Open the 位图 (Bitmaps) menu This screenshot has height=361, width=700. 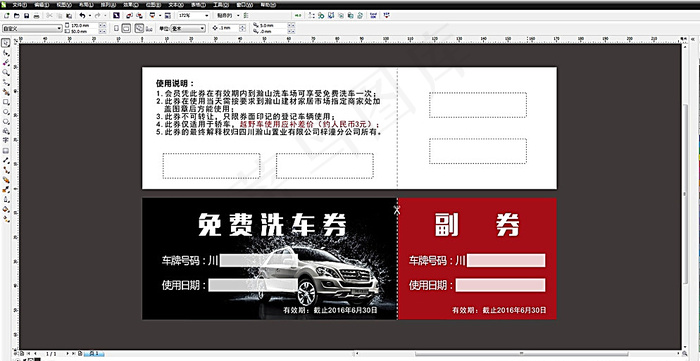click(x=153, y=5)
